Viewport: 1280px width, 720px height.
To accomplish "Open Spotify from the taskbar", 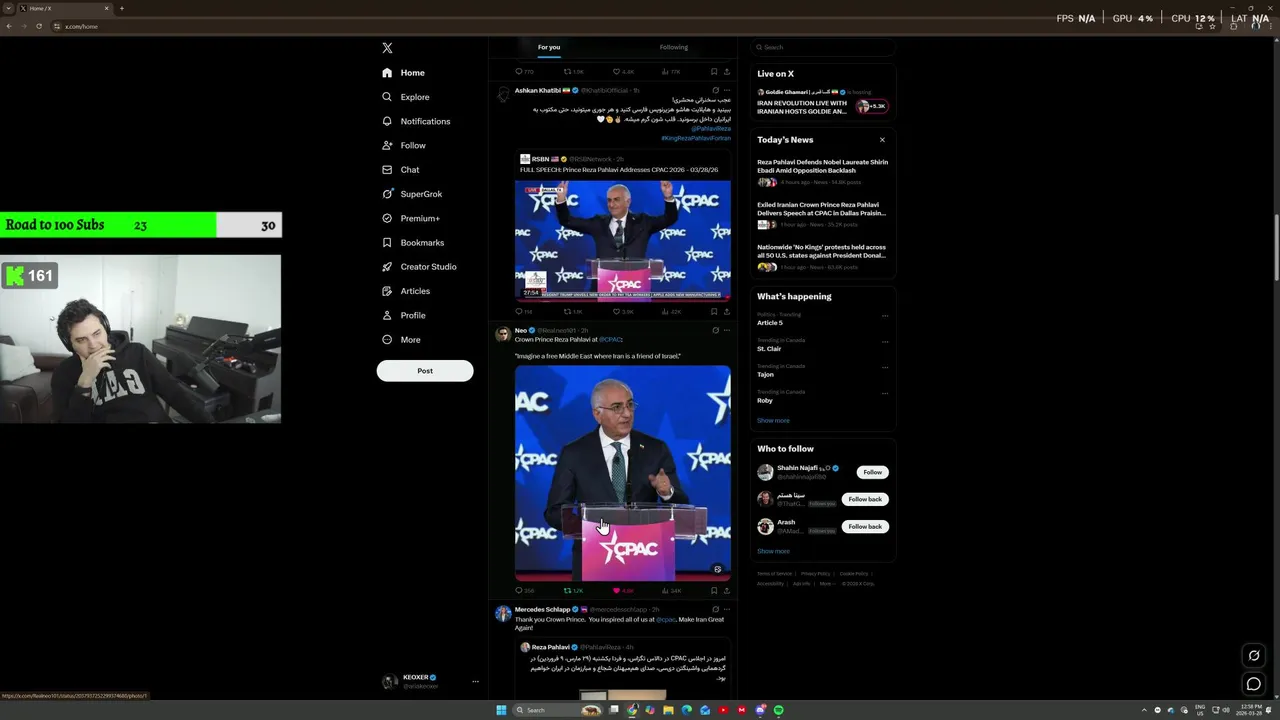I will 778,710.
